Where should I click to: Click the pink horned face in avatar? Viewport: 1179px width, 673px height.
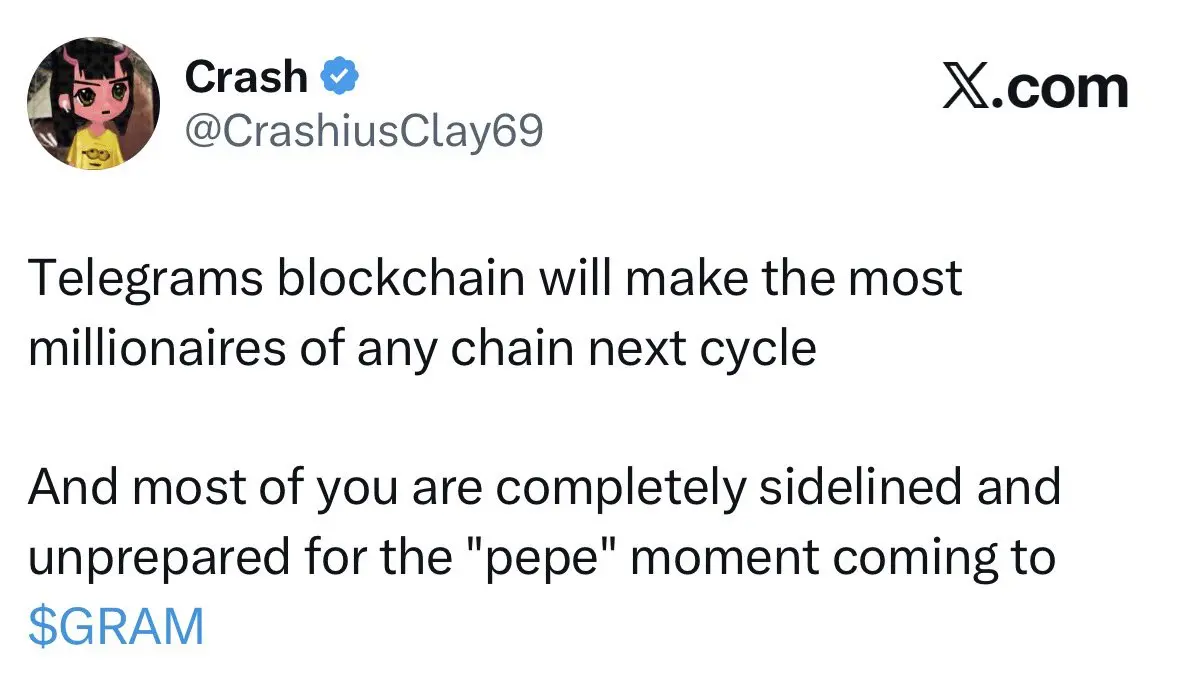pos(96,94)
